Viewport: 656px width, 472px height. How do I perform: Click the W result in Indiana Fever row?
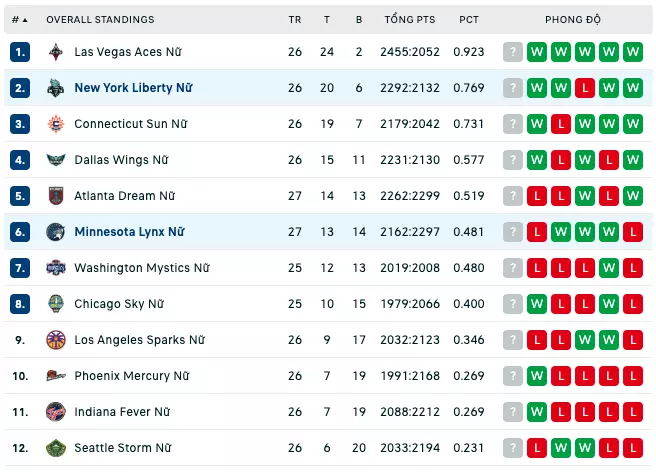(x=537, y=412)
